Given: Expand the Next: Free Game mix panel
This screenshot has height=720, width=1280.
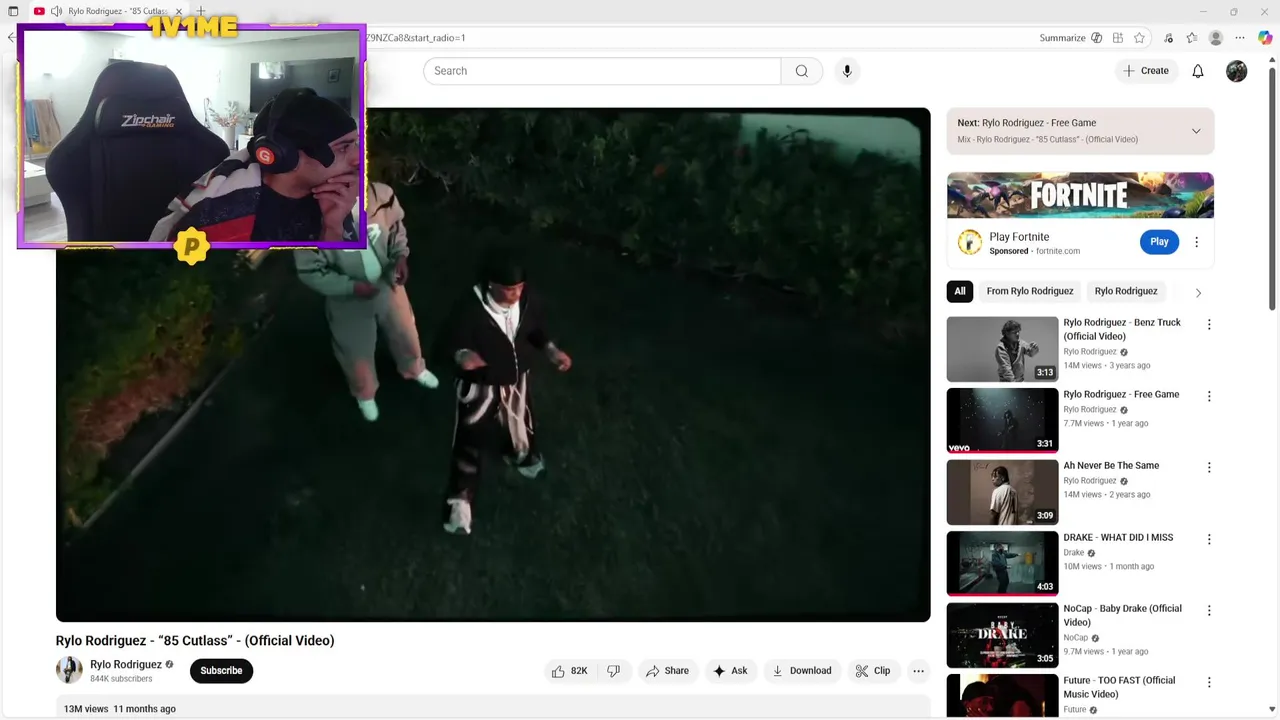Looking at the screenshot, I should click(x=1196, y=131).
